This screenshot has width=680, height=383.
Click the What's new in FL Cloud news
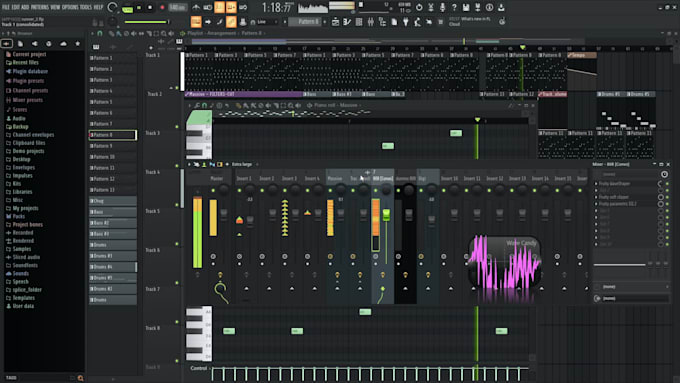click(471, 22)
